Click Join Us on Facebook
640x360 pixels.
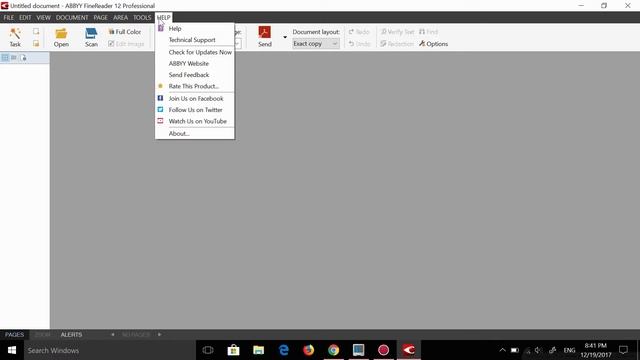tap(195, 98)
